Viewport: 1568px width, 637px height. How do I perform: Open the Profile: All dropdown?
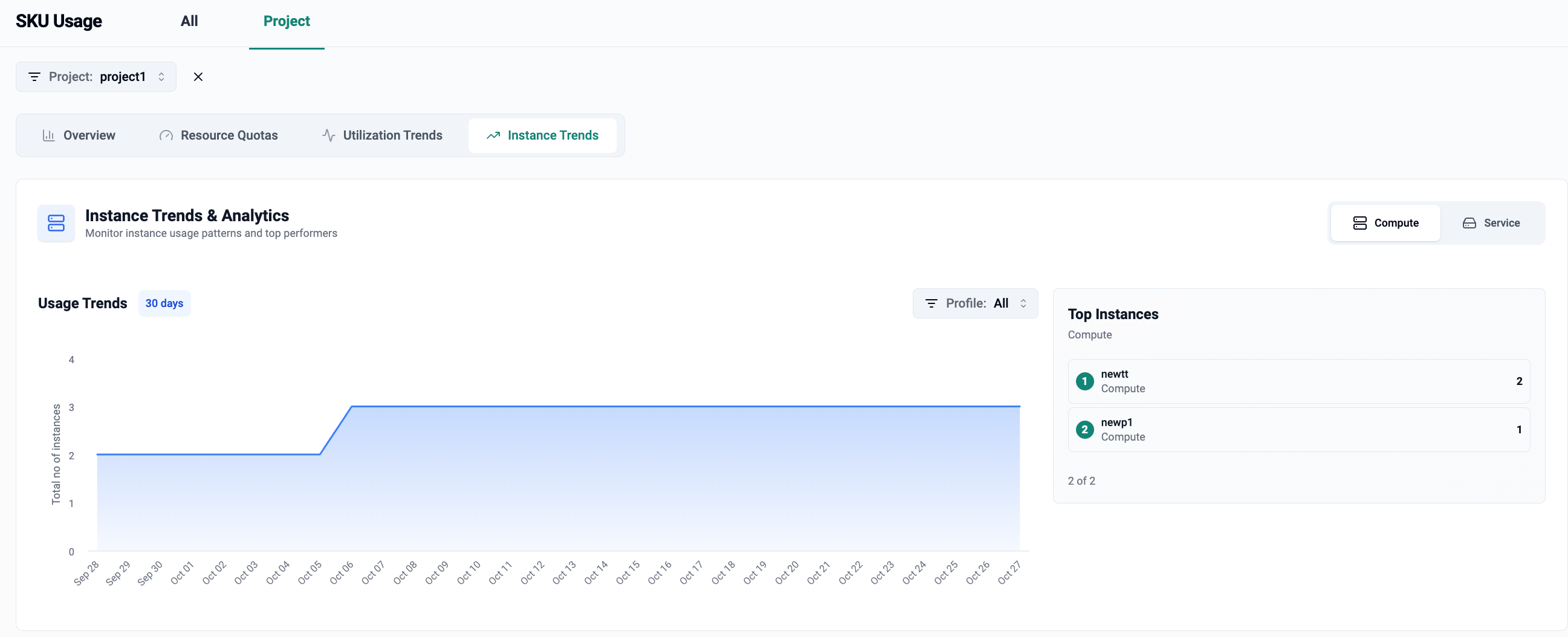pos(975,303)
